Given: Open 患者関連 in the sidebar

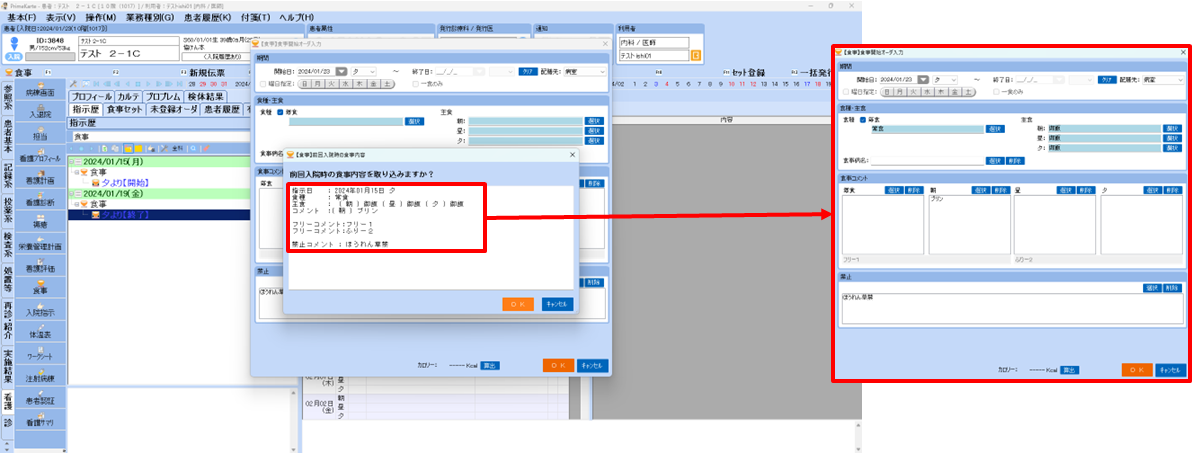Looking at the screenshot, I should [x=40, y=395].
